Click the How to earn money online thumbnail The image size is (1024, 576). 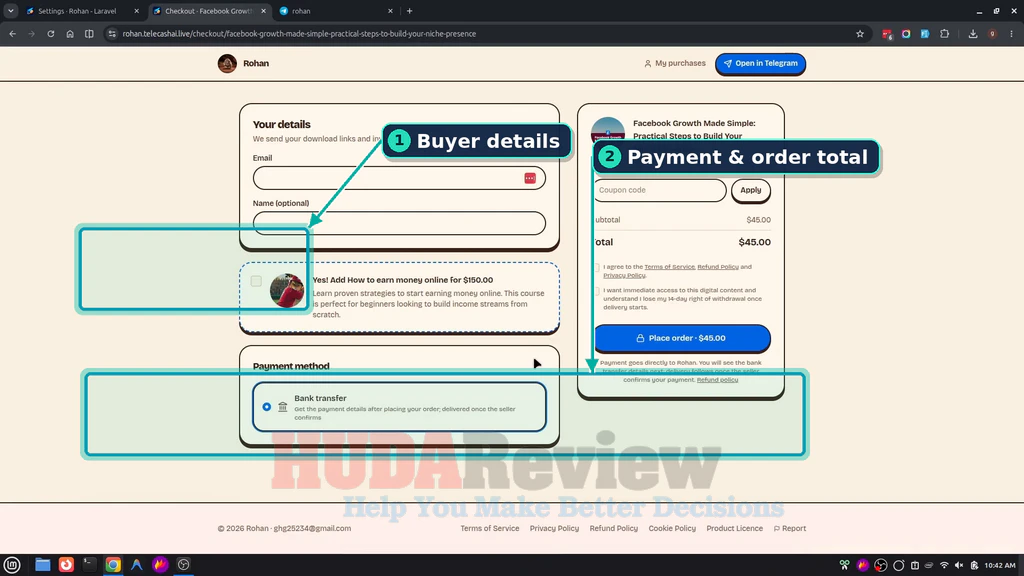coord(287,291)
